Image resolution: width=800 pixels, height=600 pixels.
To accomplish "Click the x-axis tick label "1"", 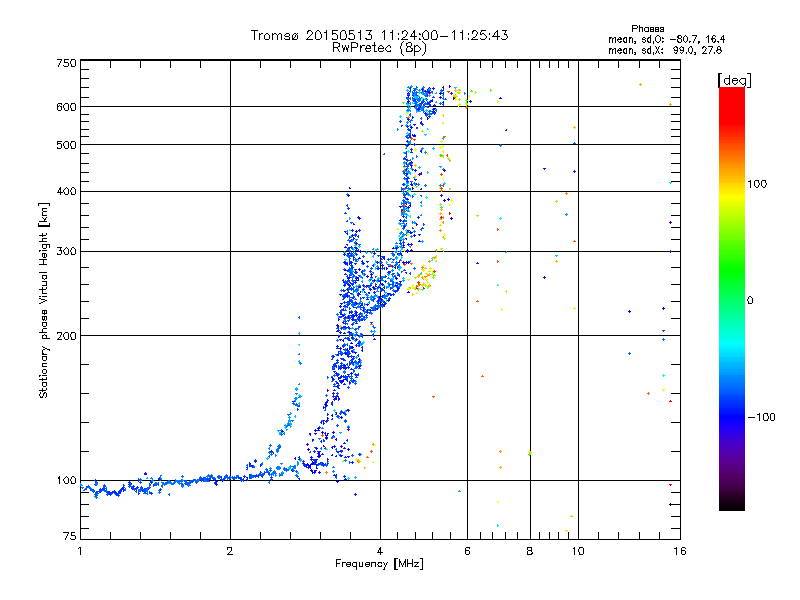I will (x=80, y=551).
